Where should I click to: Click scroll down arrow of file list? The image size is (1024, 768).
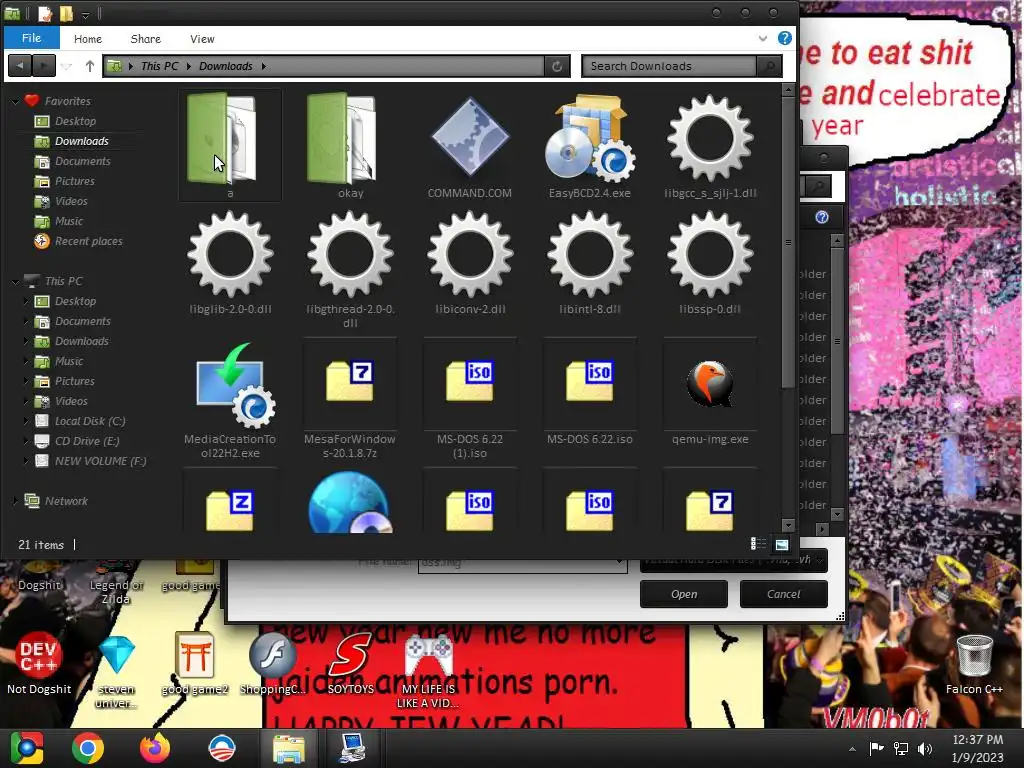788,525
